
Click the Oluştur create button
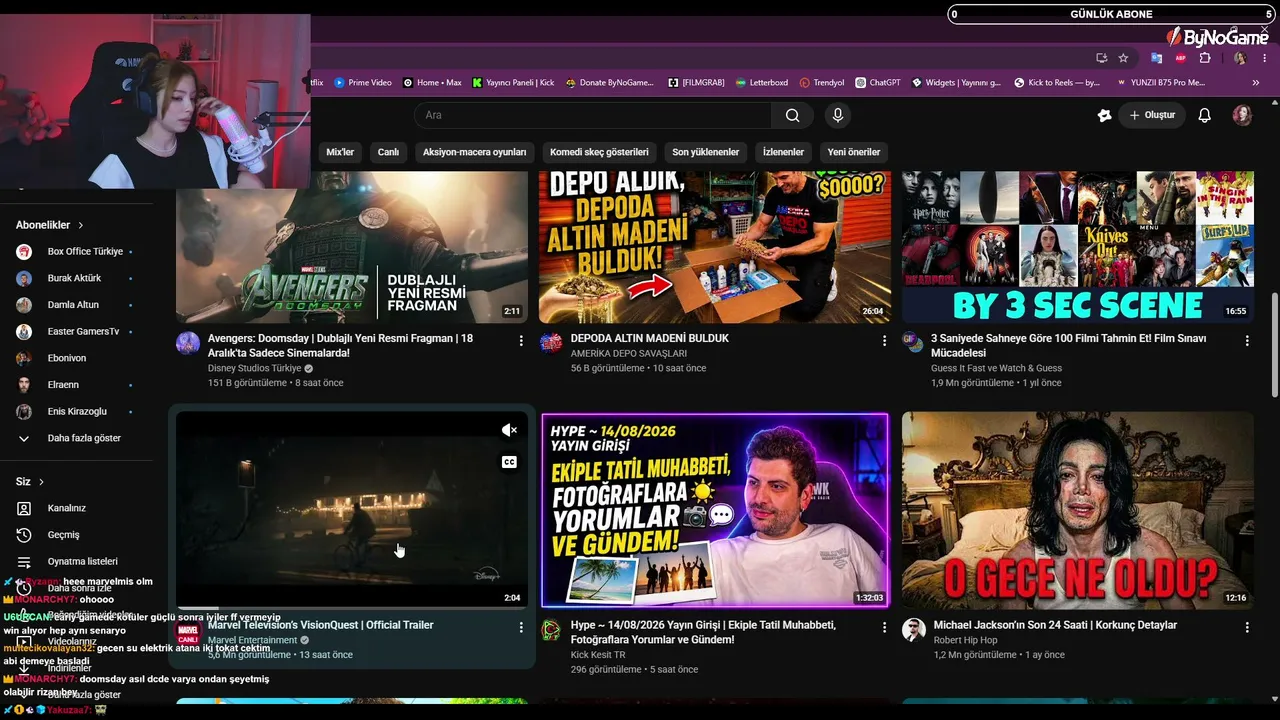1152,115
